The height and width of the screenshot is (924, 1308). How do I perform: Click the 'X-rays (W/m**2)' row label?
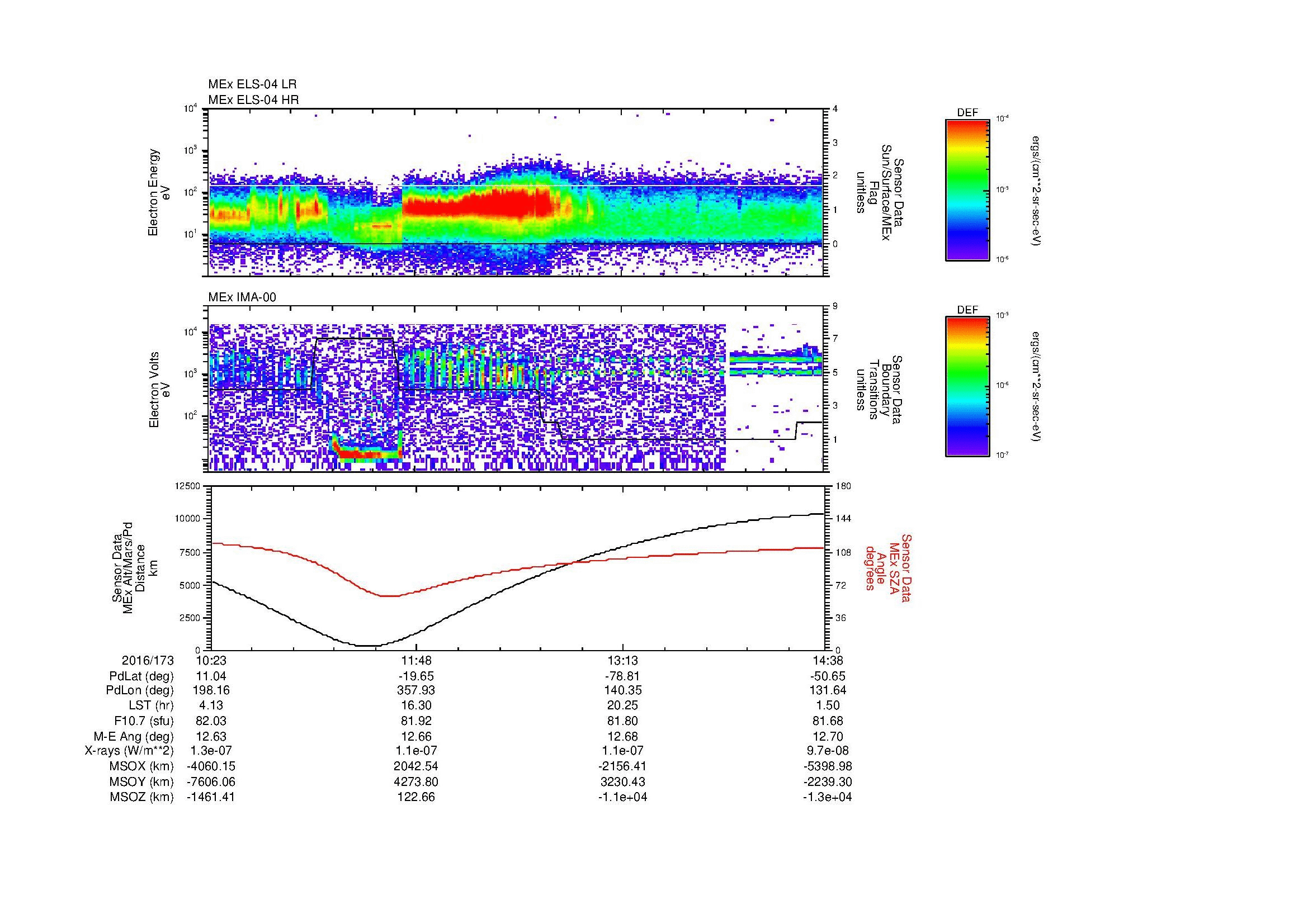point(129,751)
